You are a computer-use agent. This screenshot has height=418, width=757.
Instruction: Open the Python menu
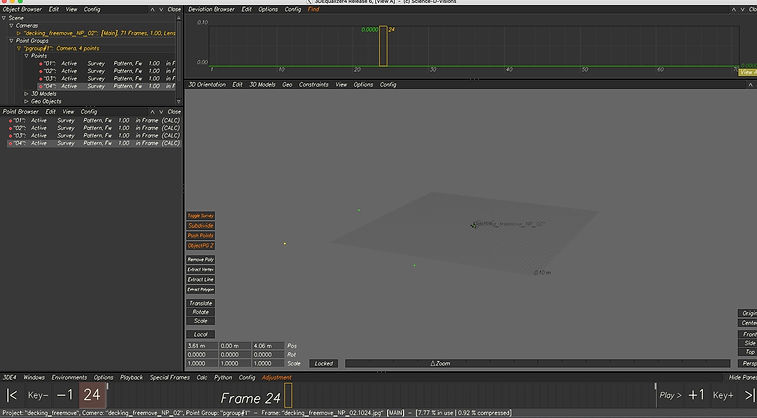(223, 377)
